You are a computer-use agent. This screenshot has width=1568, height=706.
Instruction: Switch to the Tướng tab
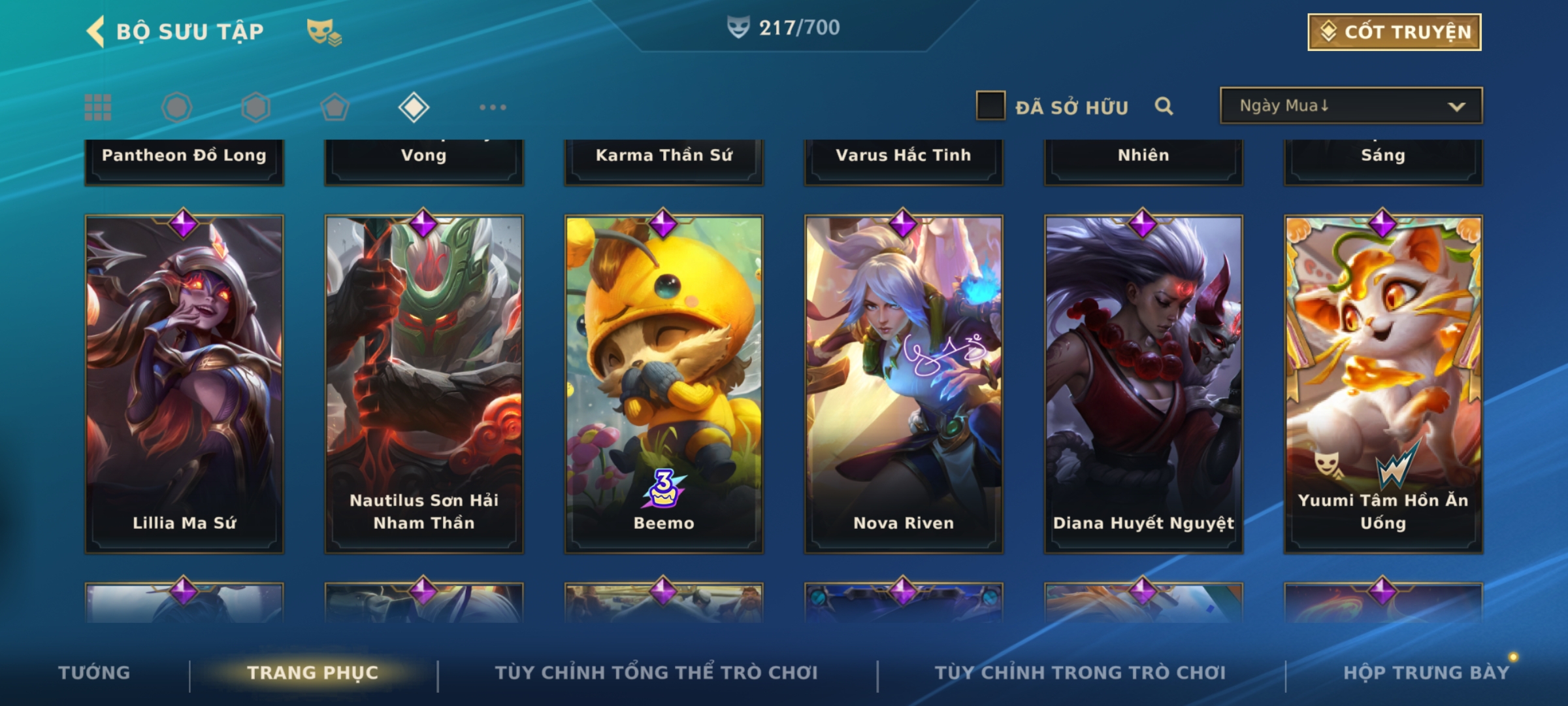coord(94,673)
